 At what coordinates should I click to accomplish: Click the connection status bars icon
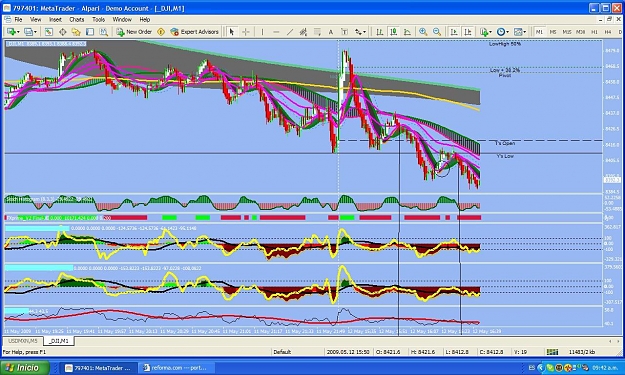click(552, 352)
